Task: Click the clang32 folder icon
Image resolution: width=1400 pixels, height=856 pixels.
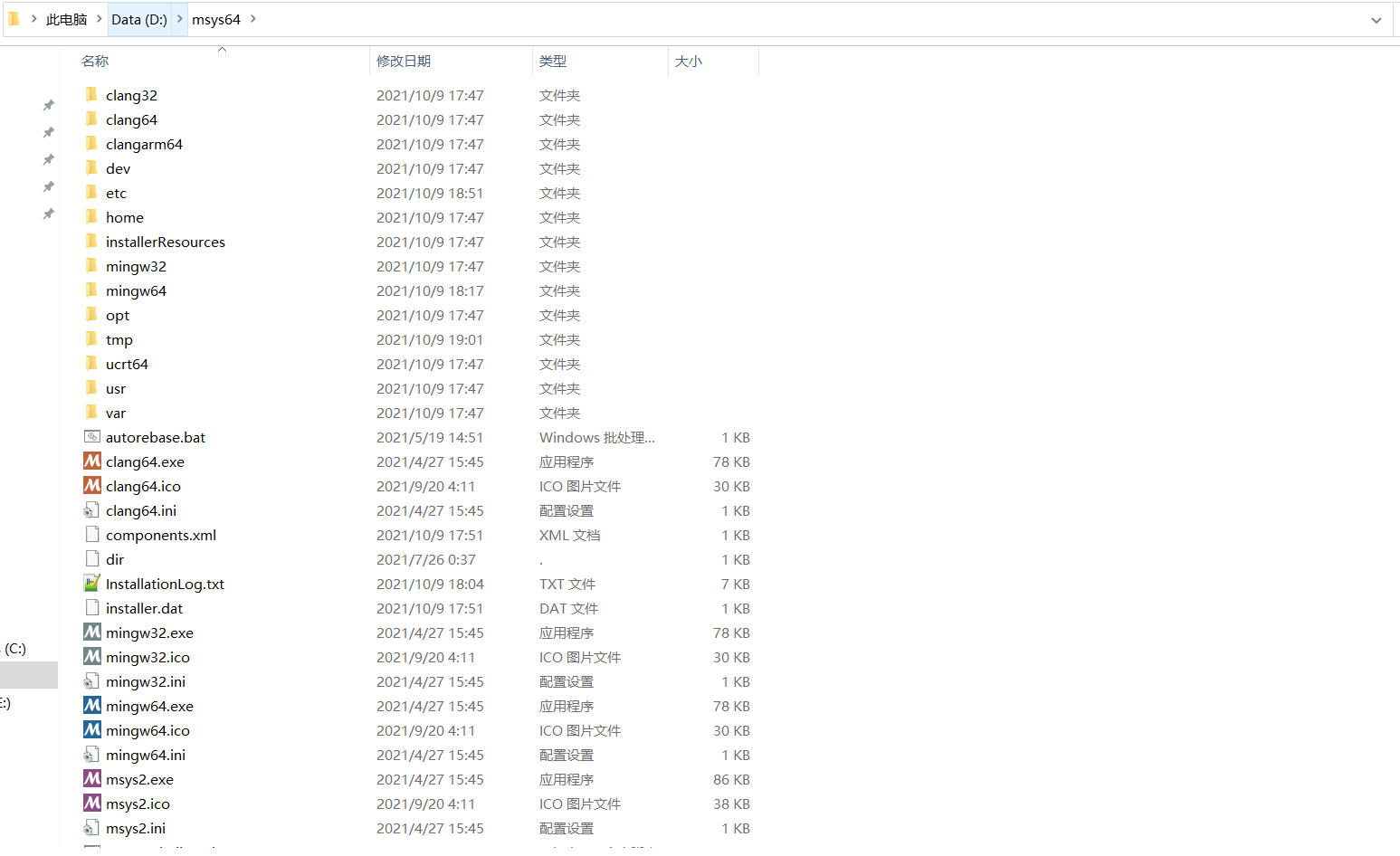Action: (x=91, y=95)
